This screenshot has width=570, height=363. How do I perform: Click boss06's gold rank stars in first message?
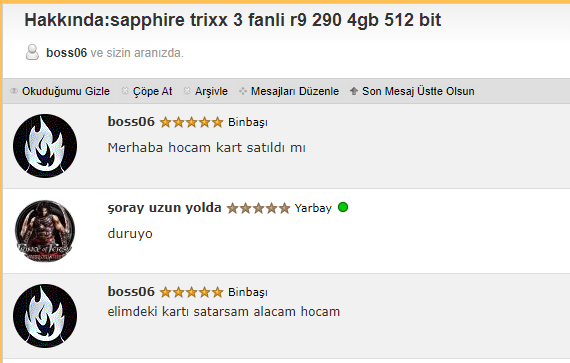[191, 122]
